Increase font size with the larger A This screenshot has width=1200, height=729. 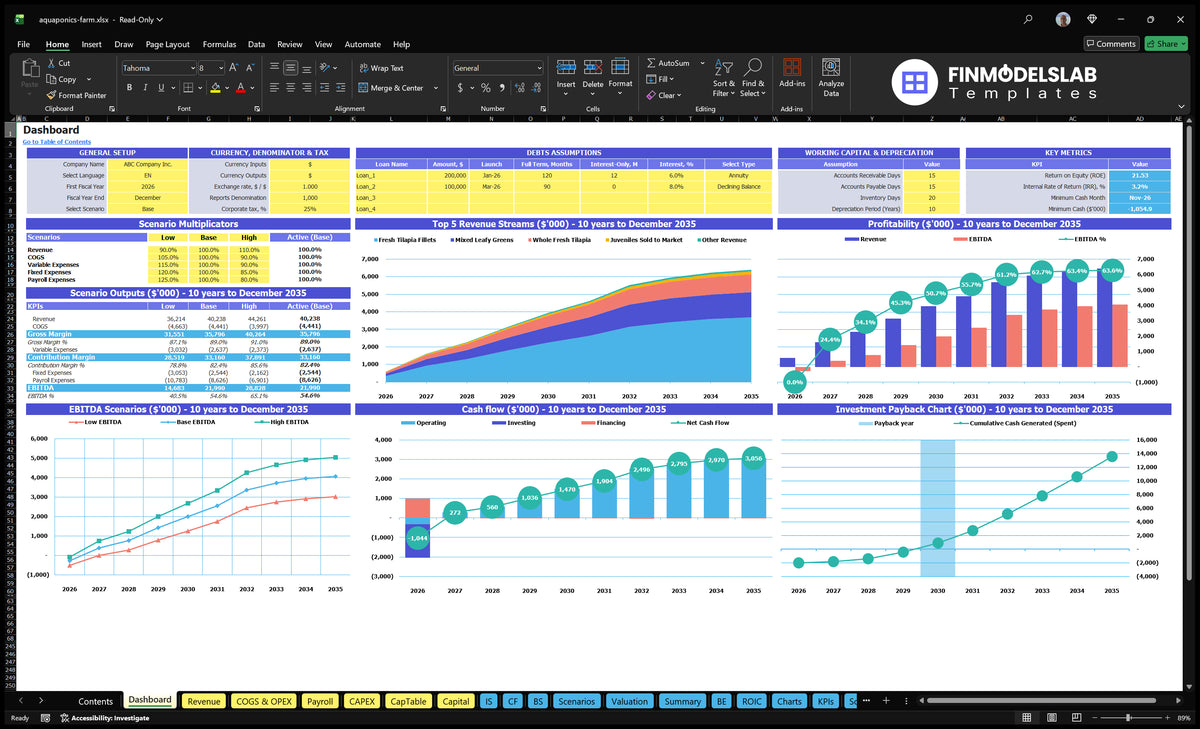tap(234, 68)
